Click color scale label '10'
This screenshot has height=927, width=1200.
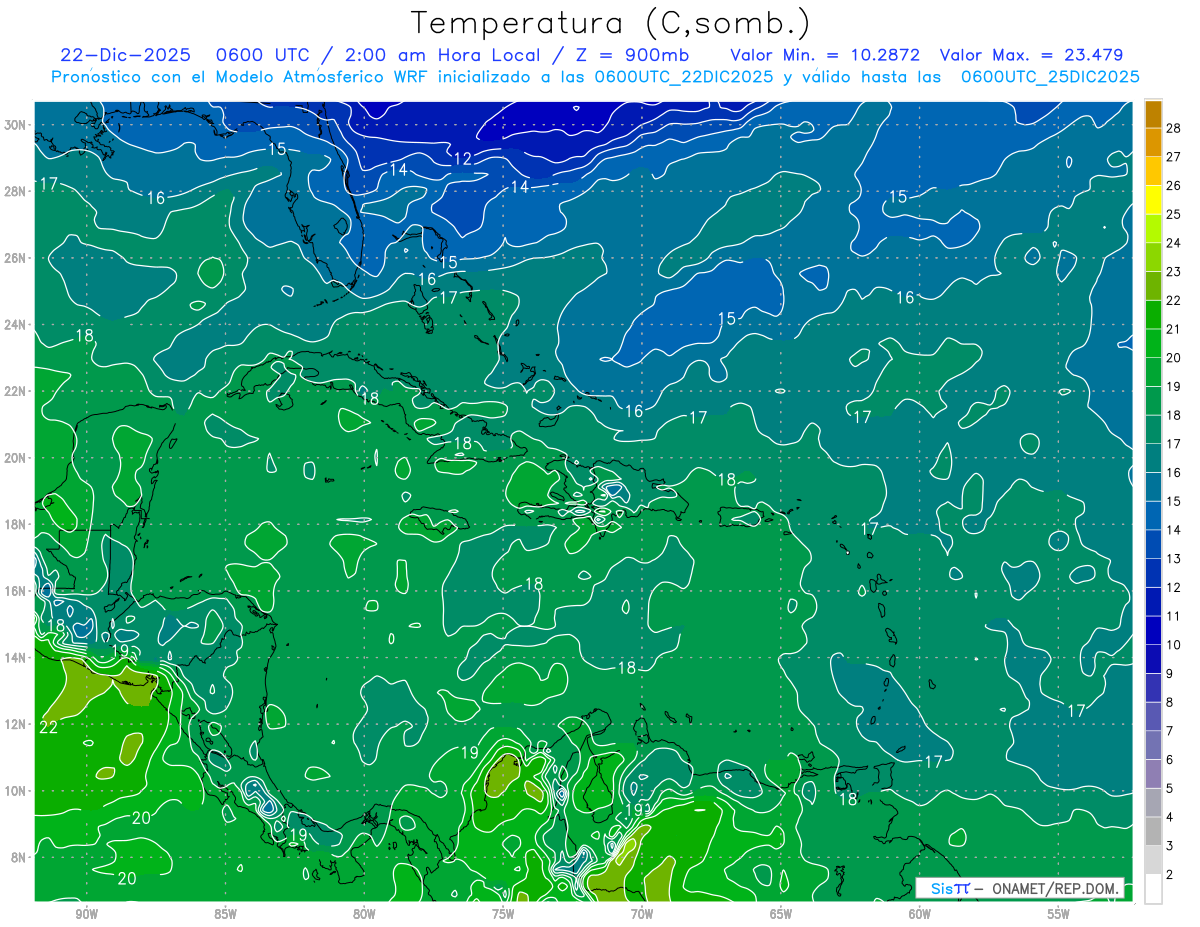tap(1173, 645)
